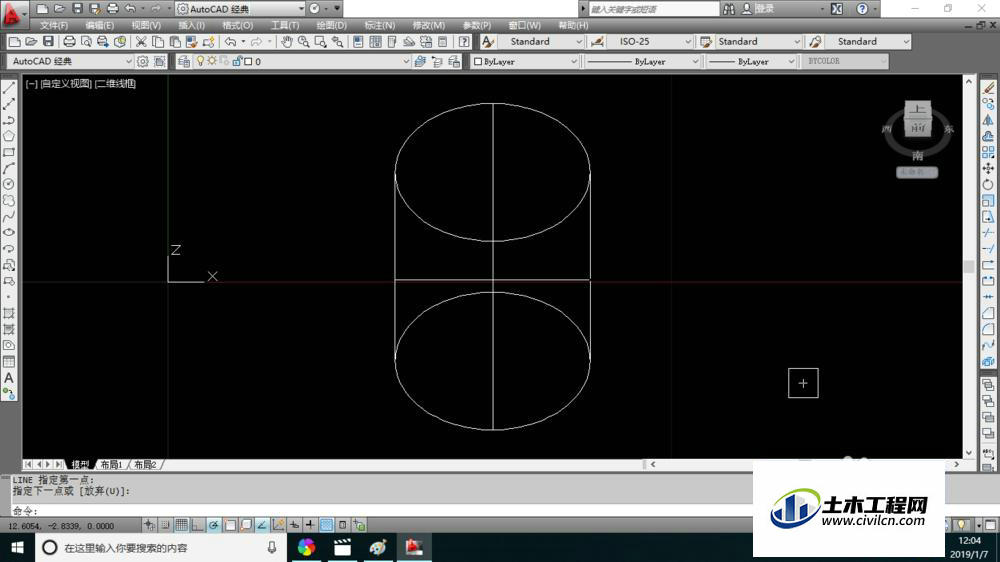Click the Pan hand icon
The height and width of the screenshot is (562, 1000).
287,41
